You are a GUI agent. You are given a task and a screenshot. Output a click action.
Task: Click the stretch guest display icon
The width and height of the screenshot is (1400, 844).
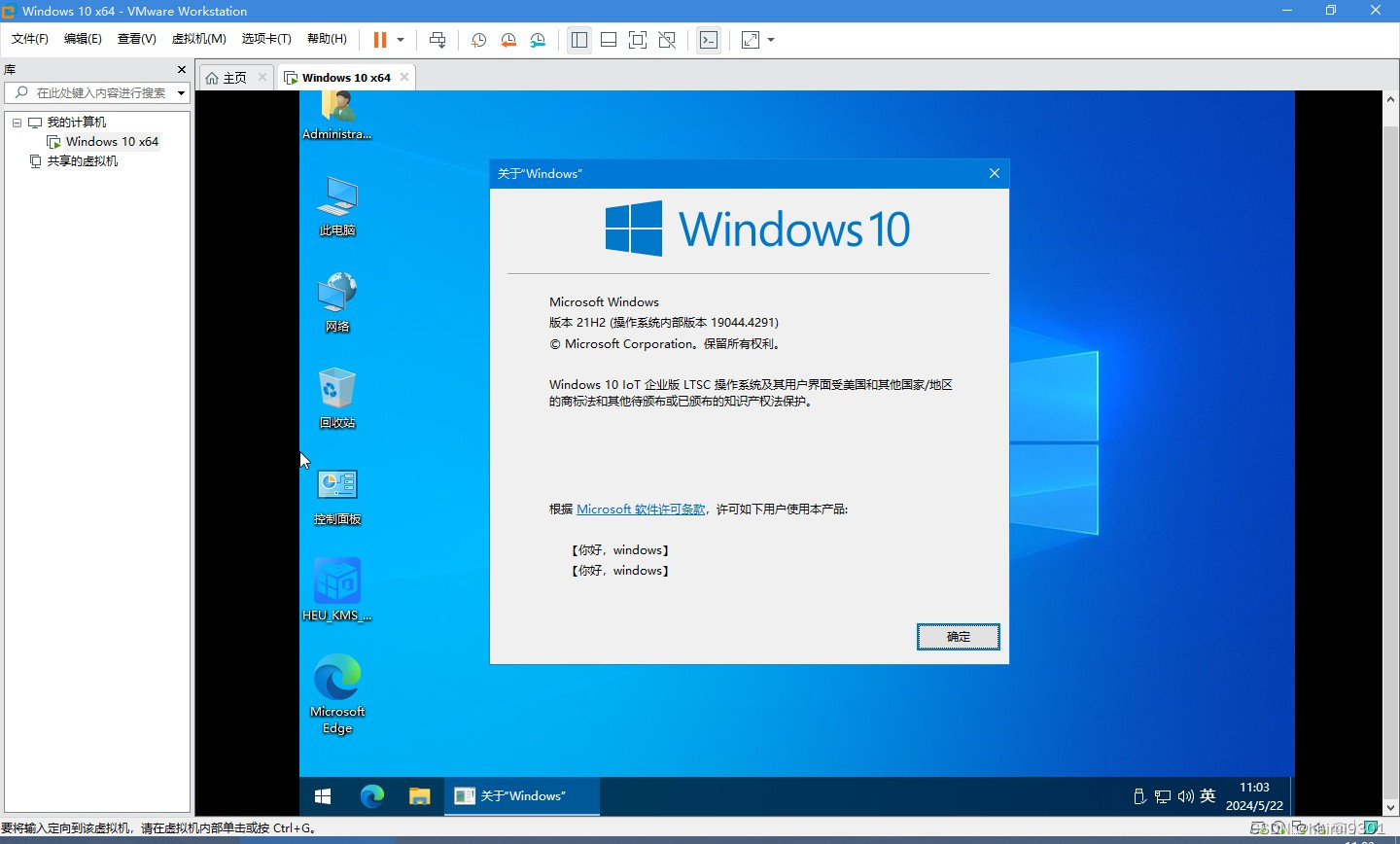click(751, 40)
